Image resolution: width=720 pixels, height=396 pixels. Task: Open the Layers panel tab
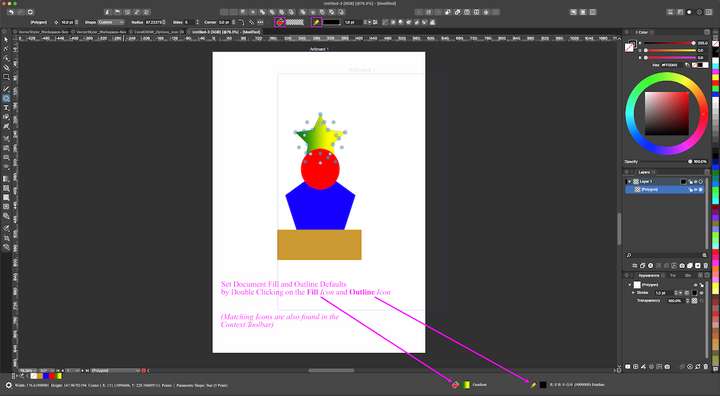[645, 172]
